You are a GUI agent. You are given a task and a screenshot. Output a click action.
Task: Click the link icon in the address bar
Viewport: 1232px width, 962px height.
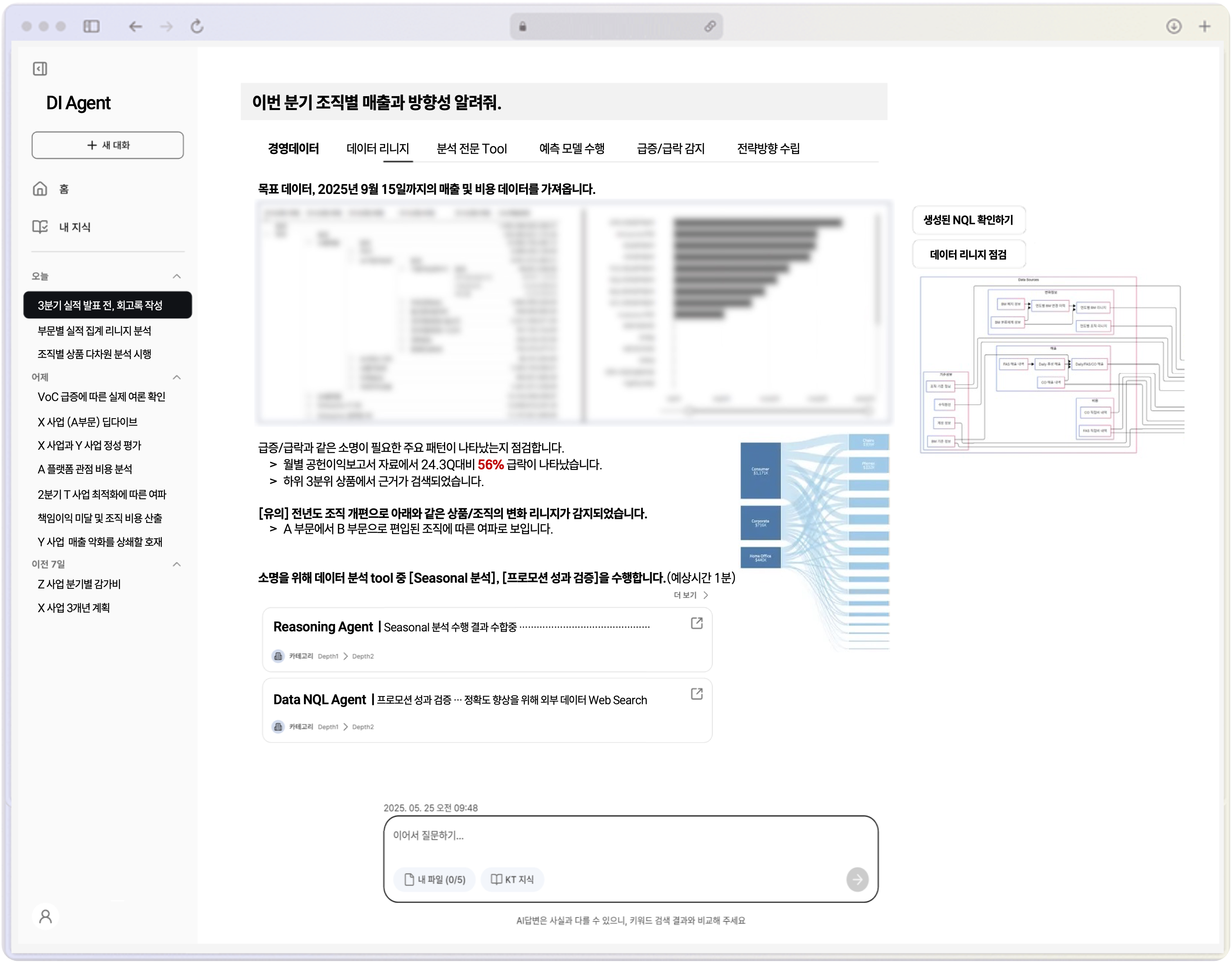710,27
